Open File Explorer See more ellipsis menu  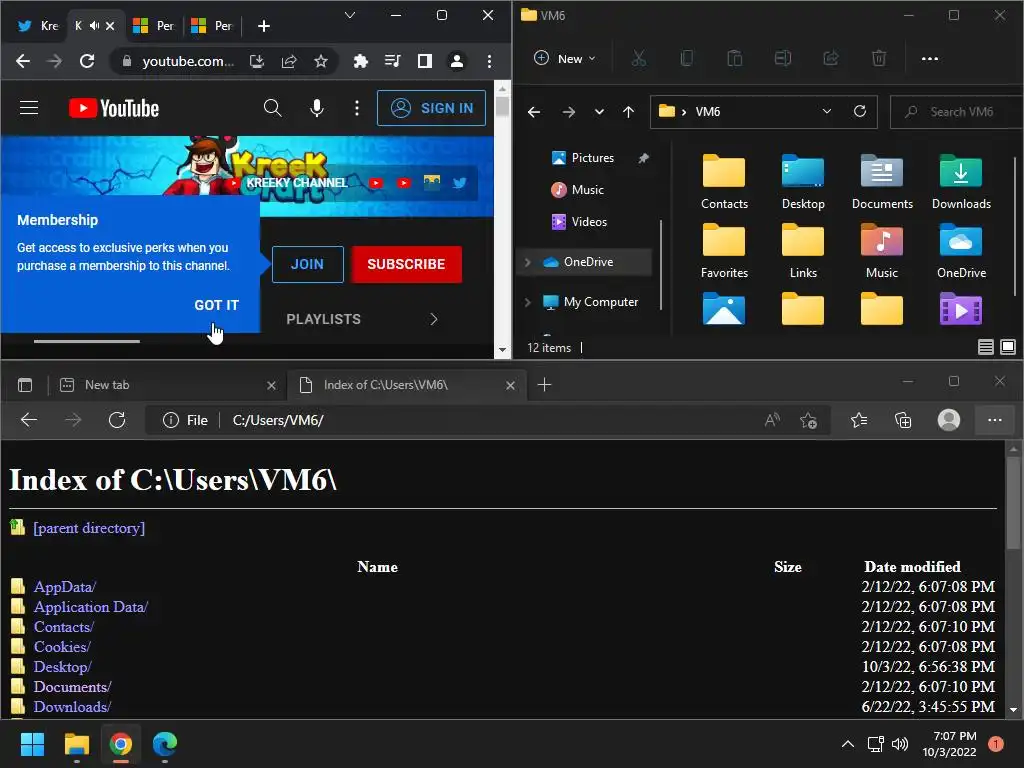(x=929, y=59)
